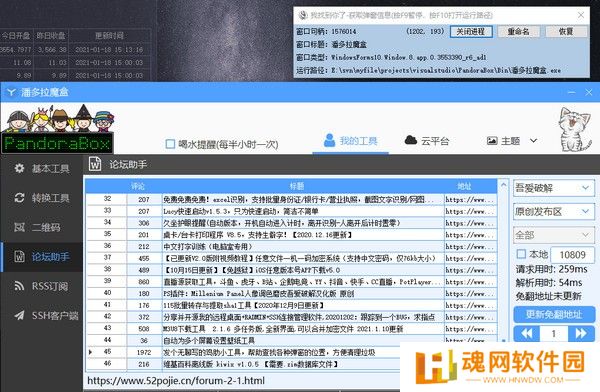The width and height of the screenshot is (600, 392).
Task: Open RSS订阅 in the sidebar
Action: [41, 286]
